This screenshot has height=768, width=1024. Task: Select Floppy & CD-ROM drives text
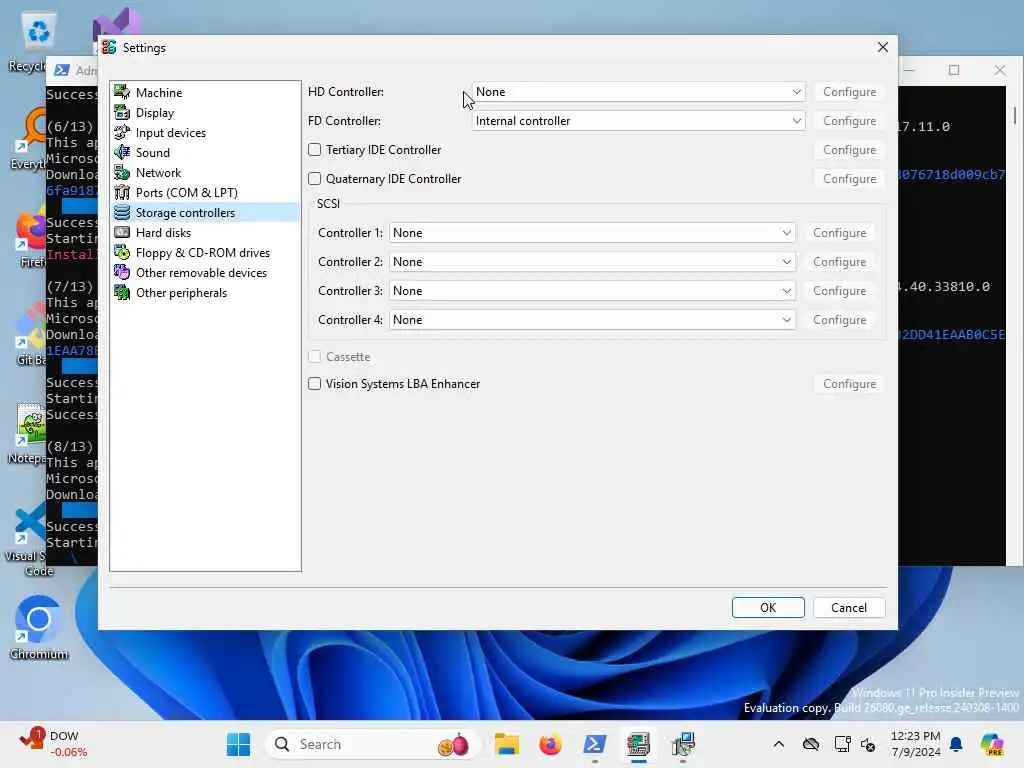[203, 253]
